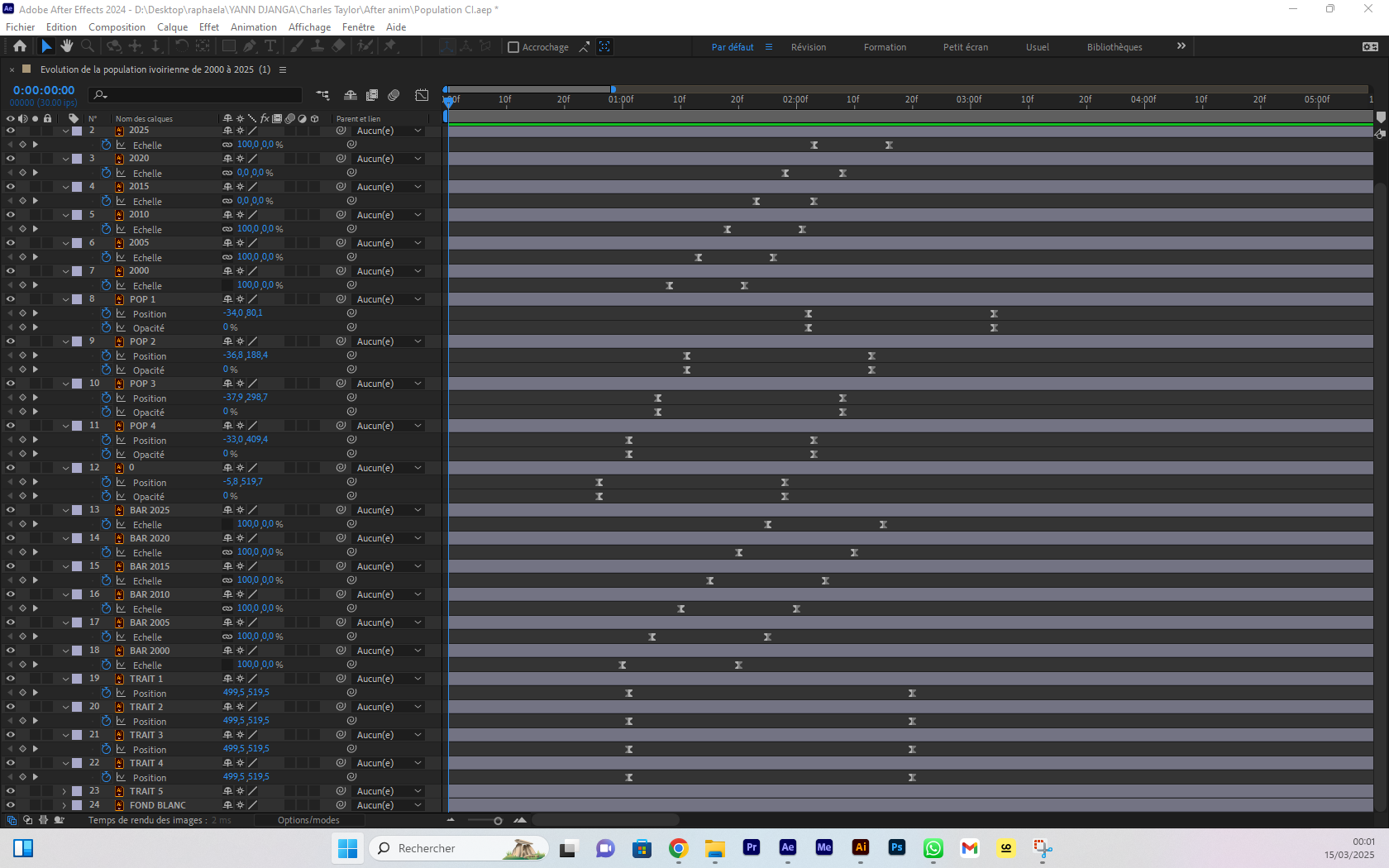The width and height of the screenshot is (1389, 868).
Task: Adjust the timeline zoom slider handle
Action: [498, 821]
